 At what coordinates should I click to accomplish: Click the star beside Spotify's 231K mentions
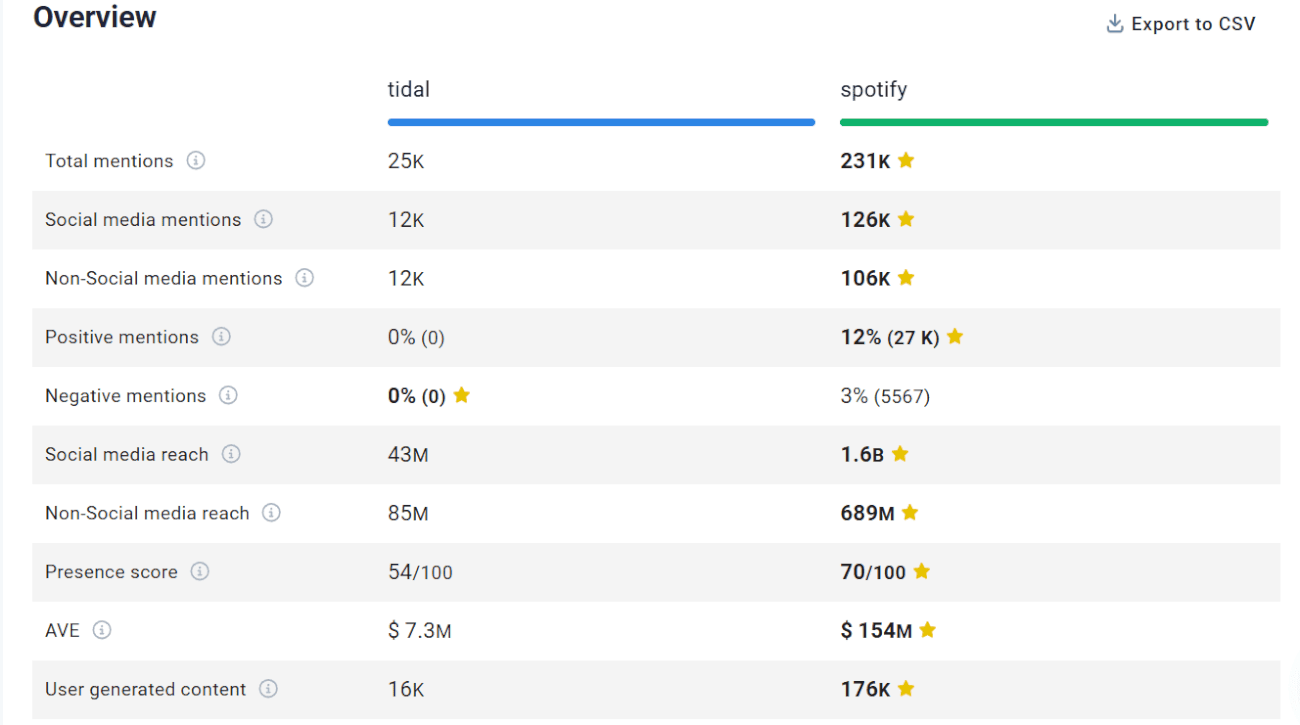coord(906,160)
